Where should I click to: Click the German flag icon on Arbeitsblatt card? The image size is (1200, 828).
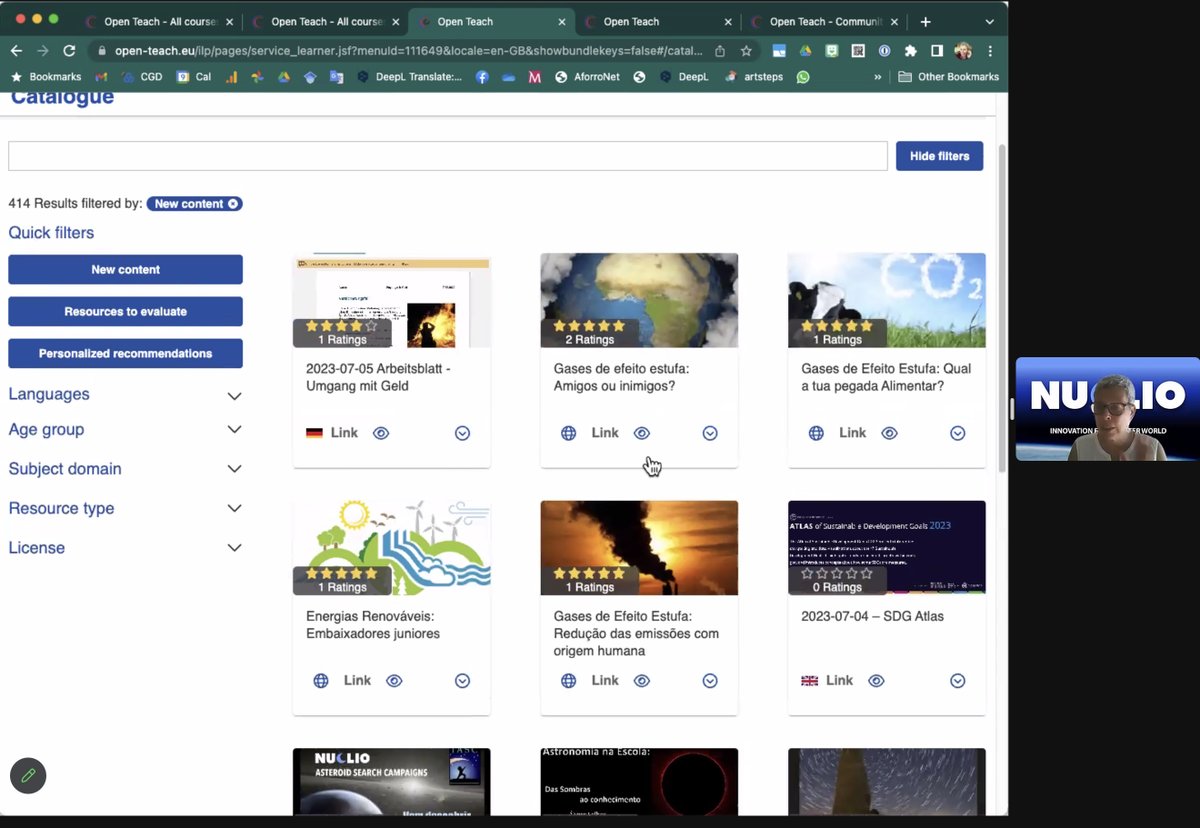[x=314, y=433]
